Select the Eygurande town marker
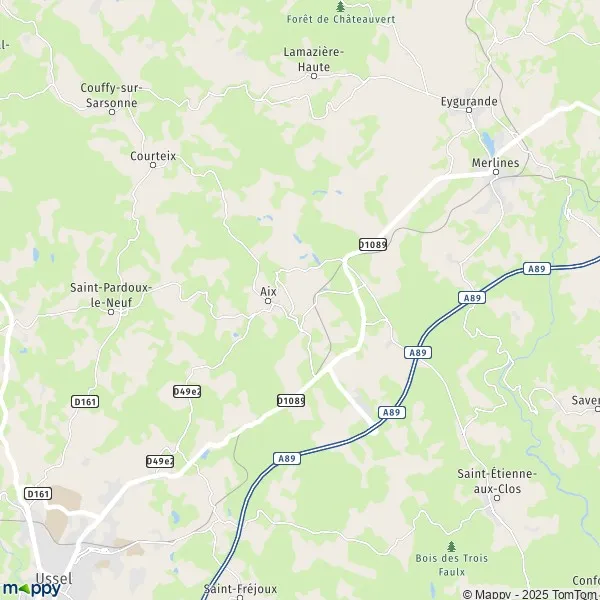Screen dimensions: 600x600 point(469,110)
